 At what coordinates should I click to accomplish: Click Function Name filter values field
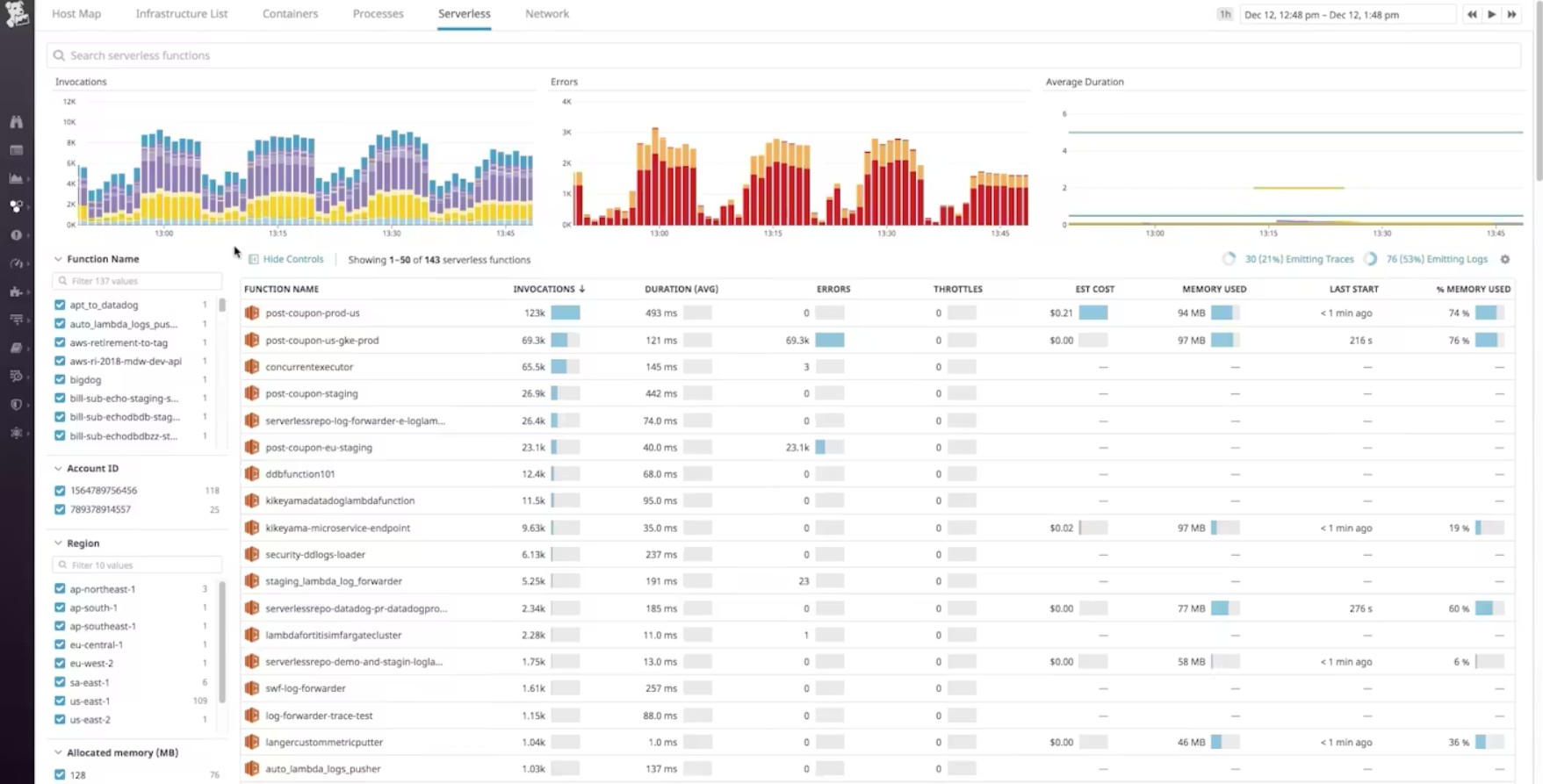click(x=137, y=281)
